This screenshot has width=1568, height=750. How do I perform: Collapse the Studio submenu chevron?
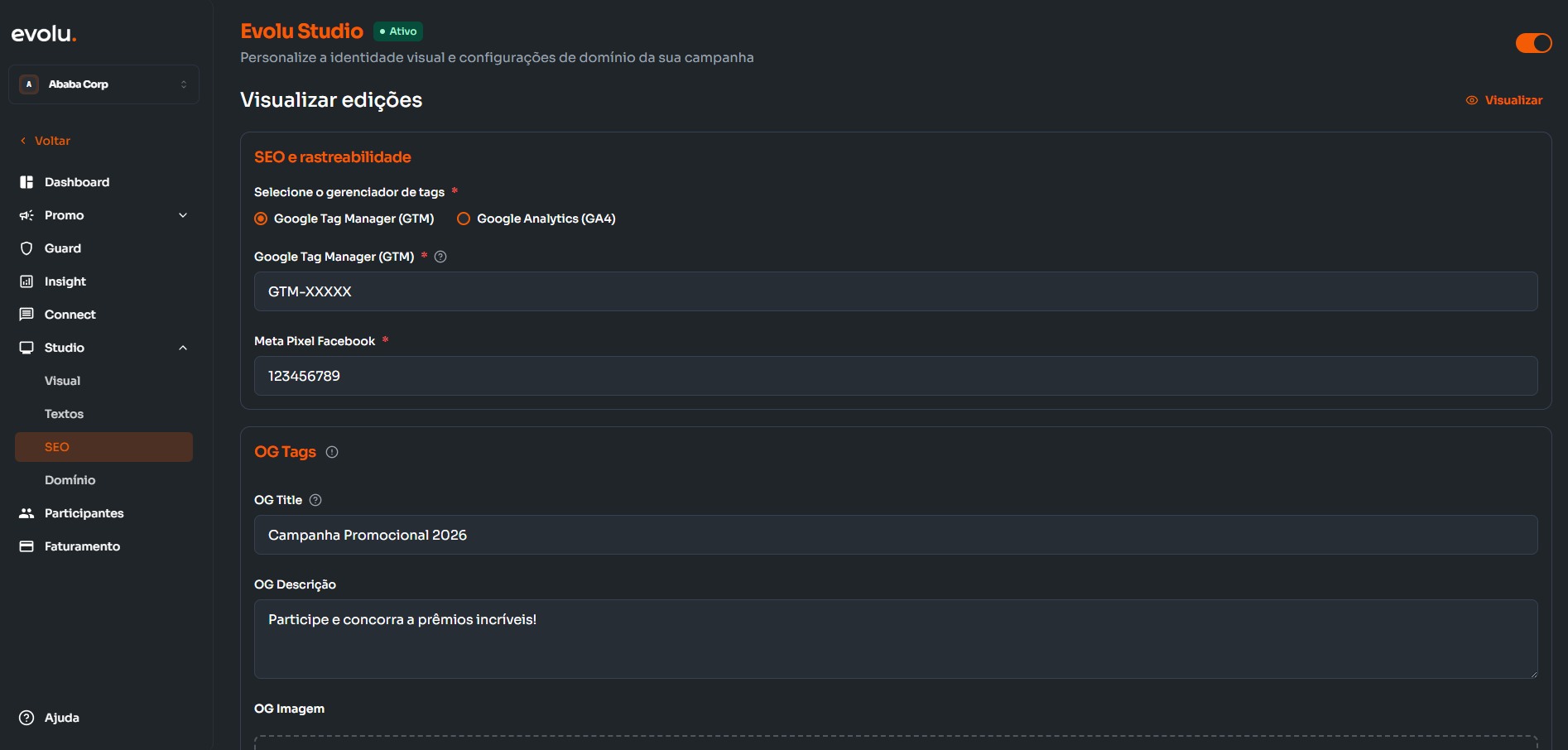point(183,348)
